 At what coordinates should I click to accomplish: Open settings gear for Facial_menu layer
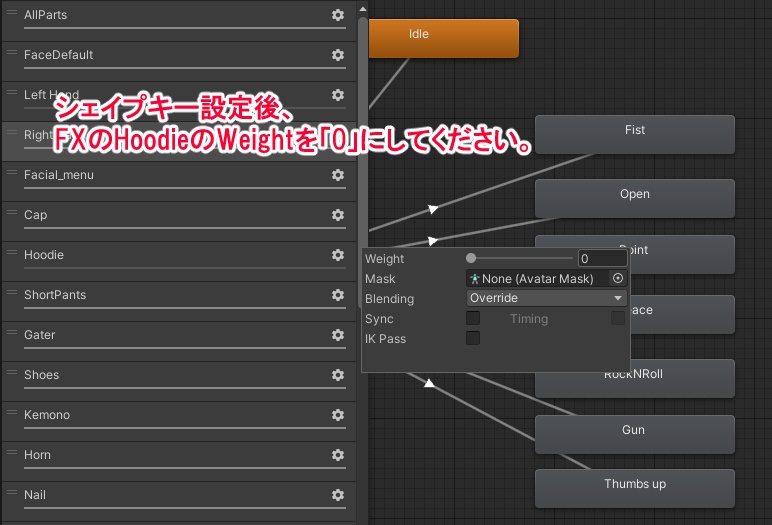pos(338,175)
